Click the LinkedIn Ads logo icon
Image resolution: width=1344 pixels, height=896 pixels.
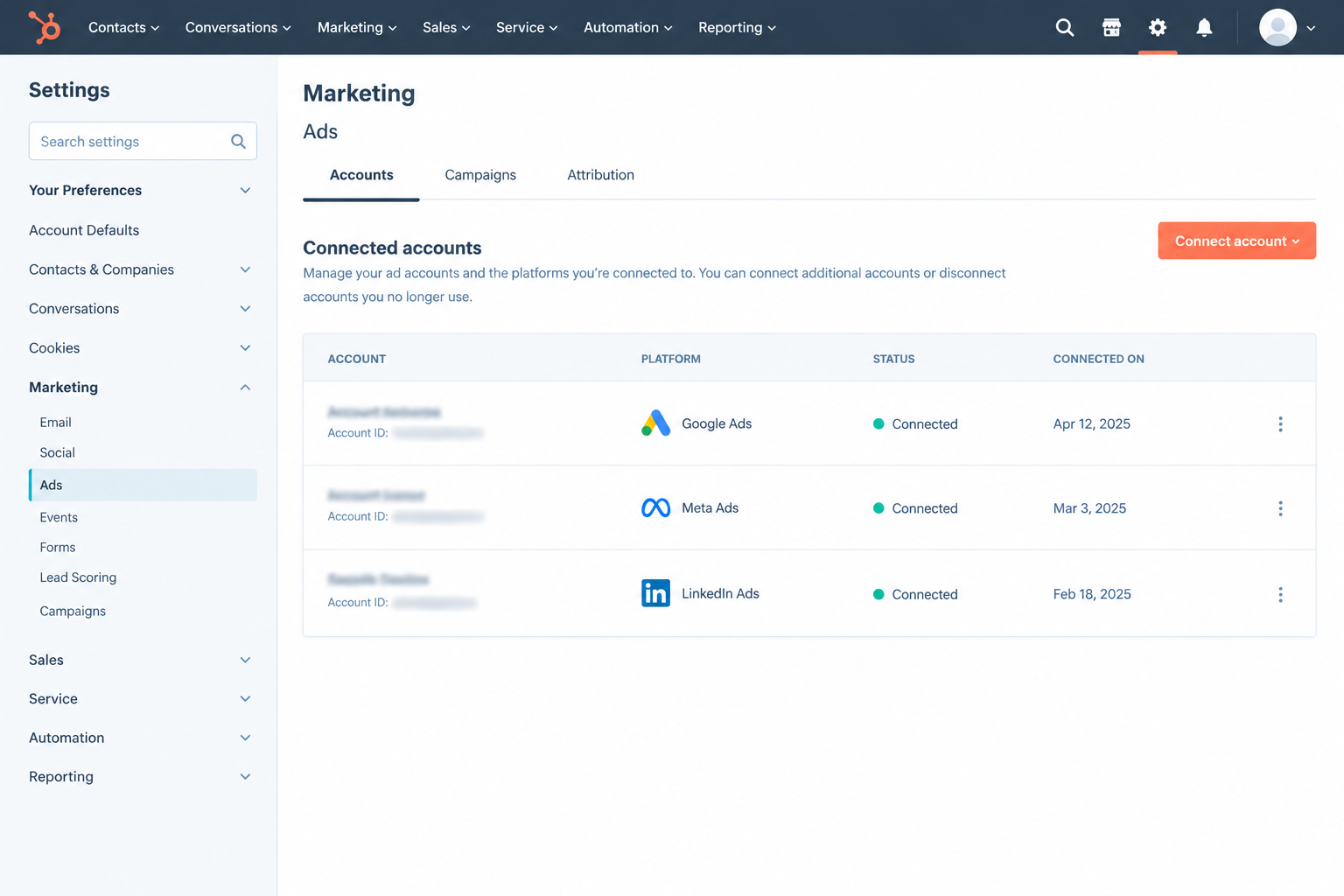point(655,593)
